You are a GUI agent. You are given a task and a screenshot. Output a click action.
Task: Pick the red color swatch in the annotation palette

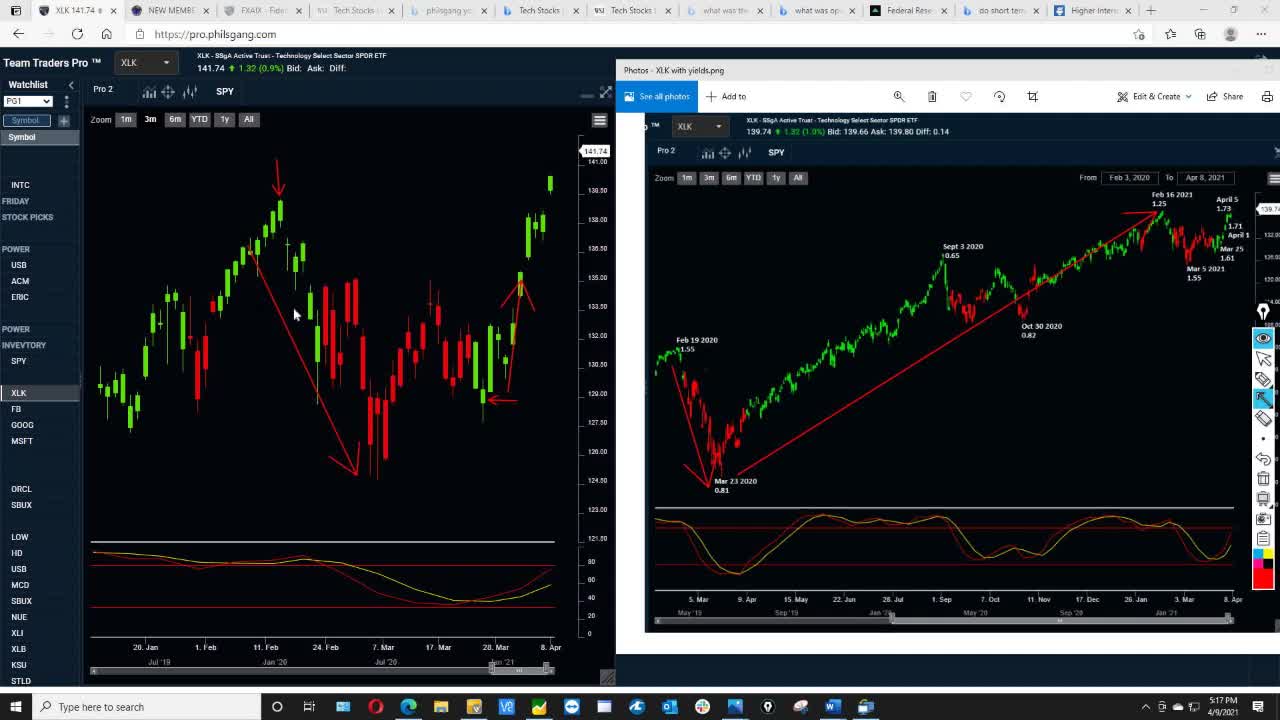(1263, 578)
